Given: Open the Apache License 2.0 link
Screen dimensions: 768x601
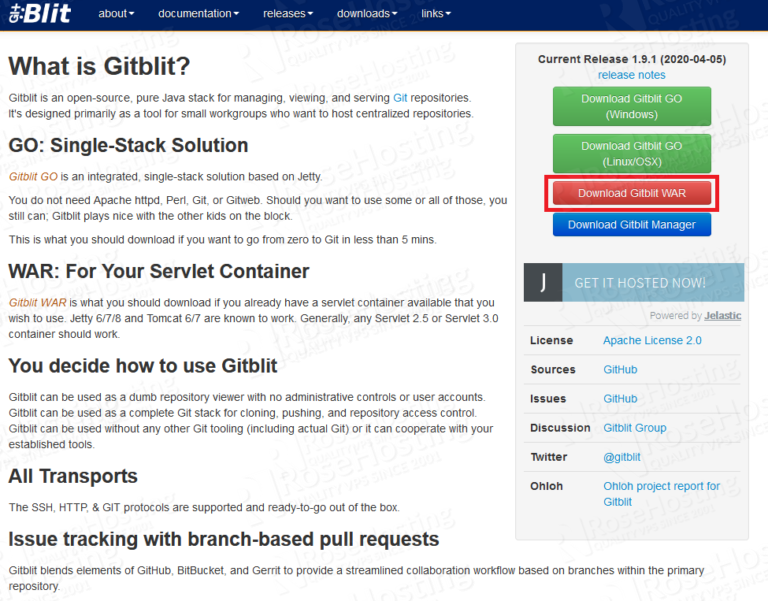Looking at the screenshot, I should 652,340.
